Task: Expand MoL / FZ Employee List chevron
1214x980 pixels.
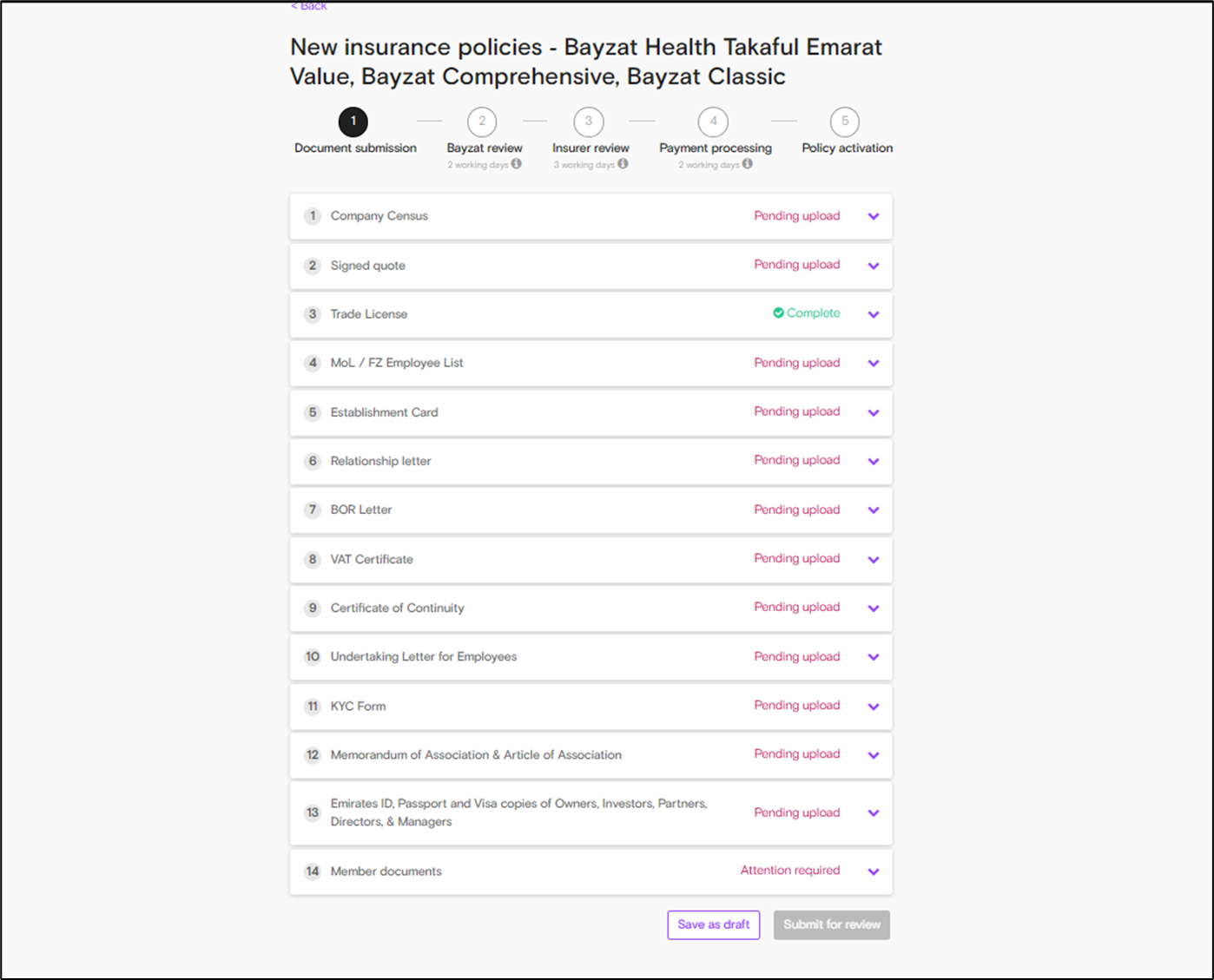Action: point(874,364)
